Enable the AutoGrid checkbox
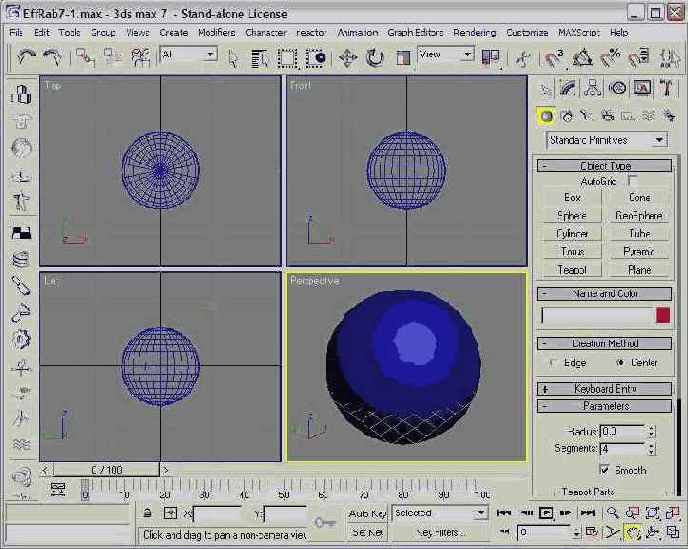 [632, 181]
